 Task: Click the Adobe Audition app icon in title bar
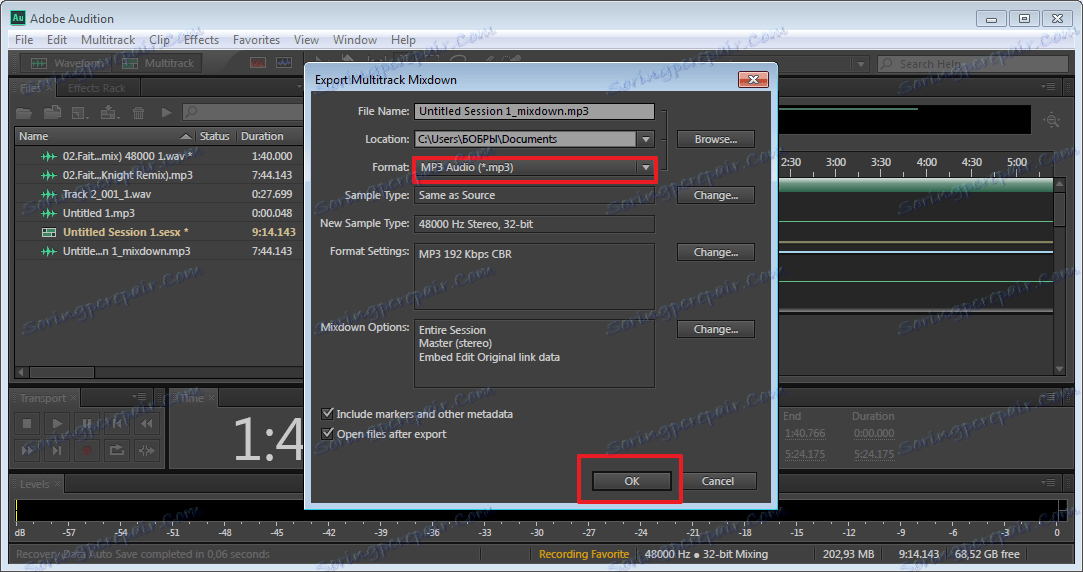coord(17,18)
